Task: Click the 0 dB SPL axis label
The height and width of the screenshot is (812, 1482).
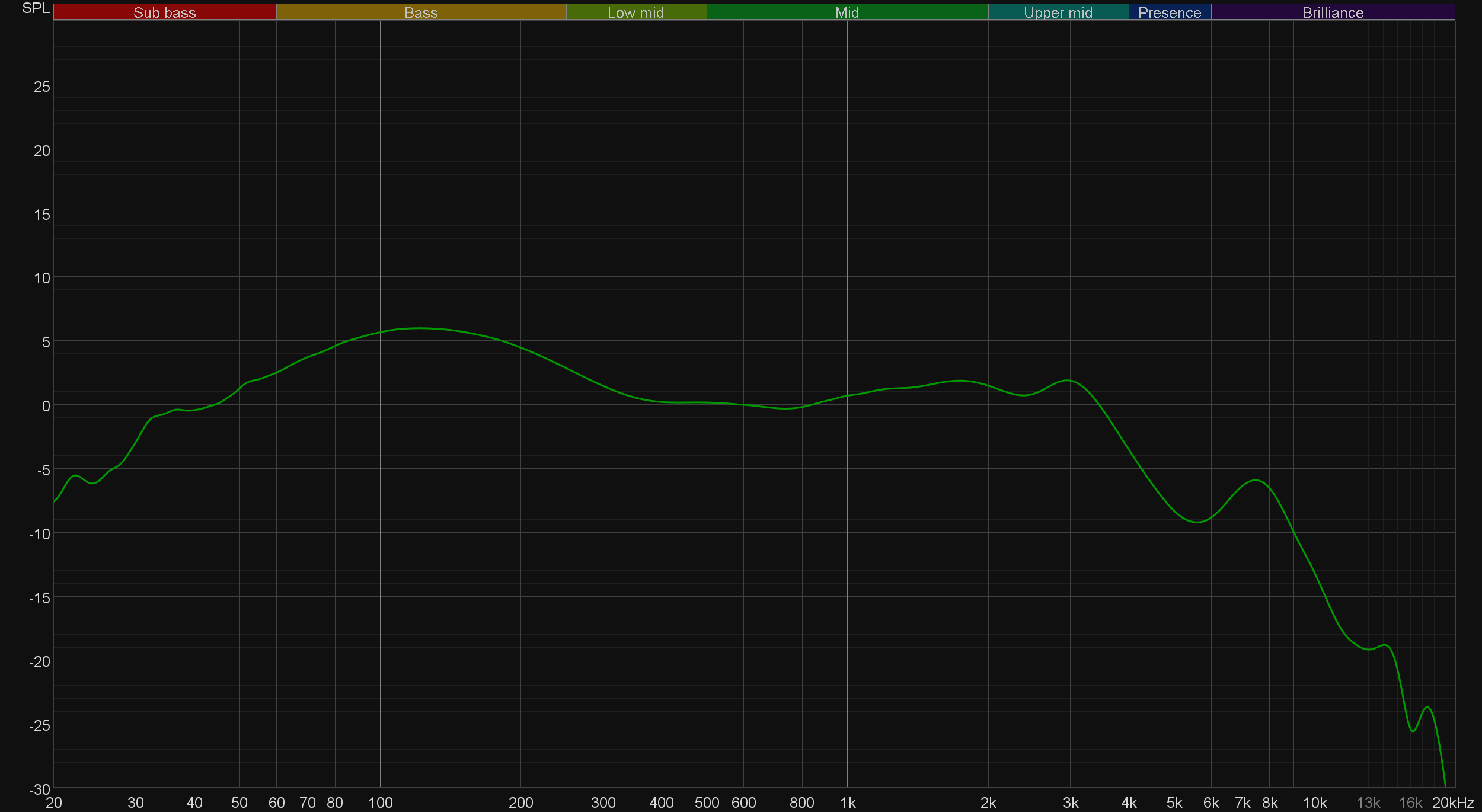Action: [46, 406]
